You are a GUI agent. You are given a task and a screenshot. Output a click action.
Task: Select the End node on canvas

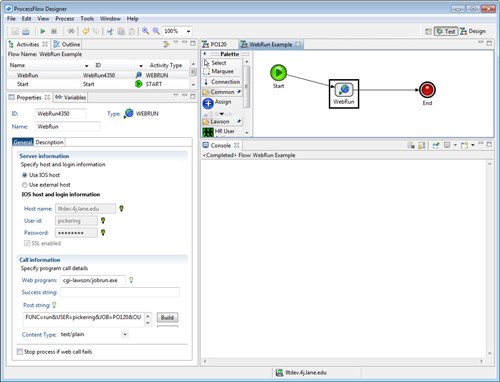pyautogui.click(x=427, y=90)
